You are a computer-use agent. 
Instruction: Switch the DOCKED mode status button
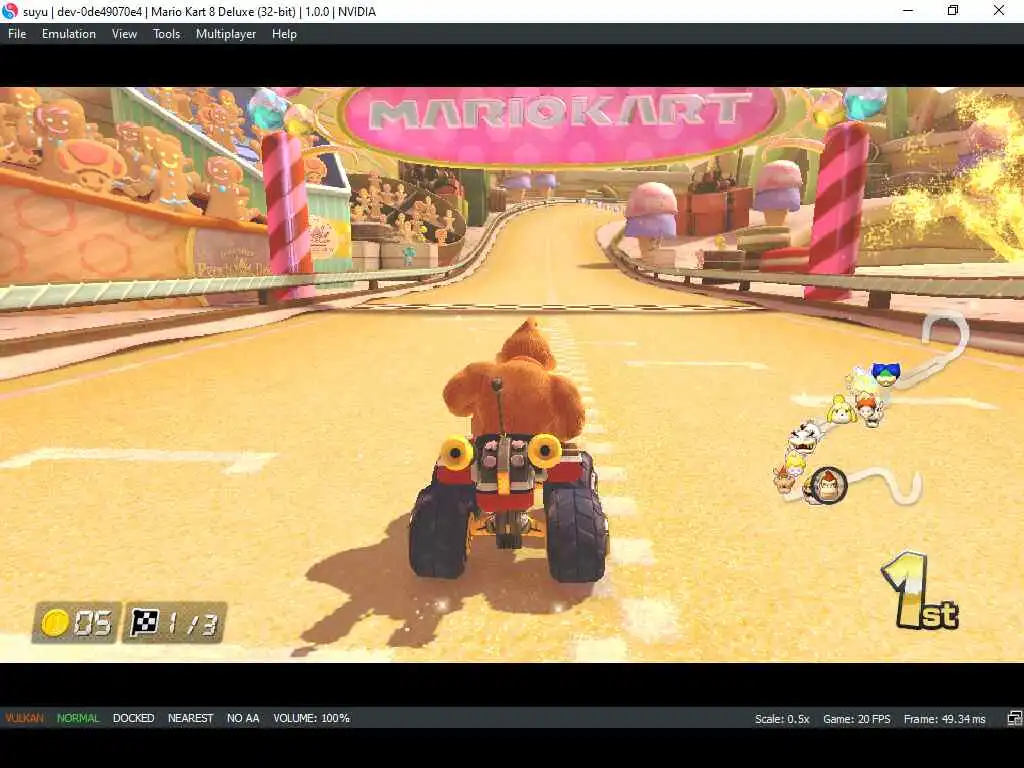coord(133,718)
